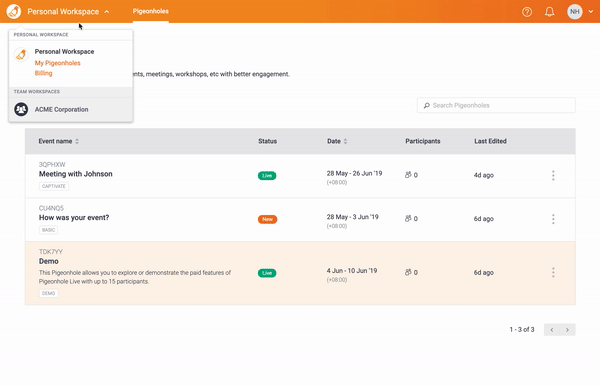This screenshot has height=385, width=600.
Task: Open the notifications bell icon
Action: point(549,12)
